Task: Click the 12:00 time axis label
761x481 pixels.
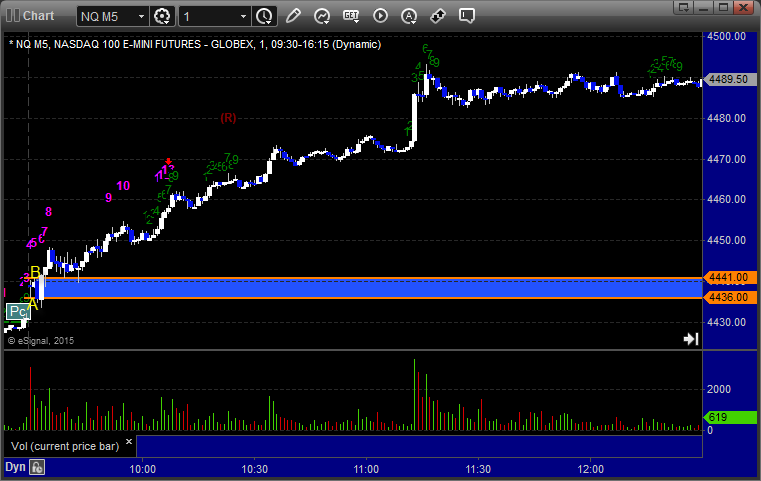Action: pos(591,469)
